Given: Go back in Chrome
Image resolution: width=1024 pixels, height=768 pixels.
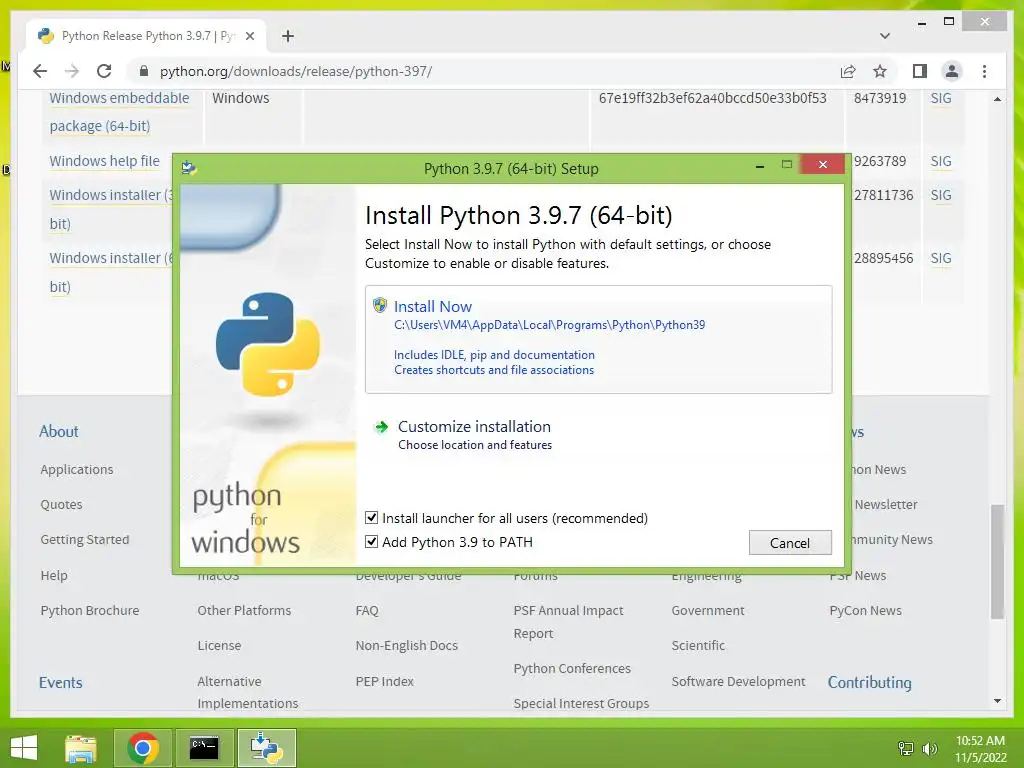Looking at the screenshot, I should pos(40,71).
